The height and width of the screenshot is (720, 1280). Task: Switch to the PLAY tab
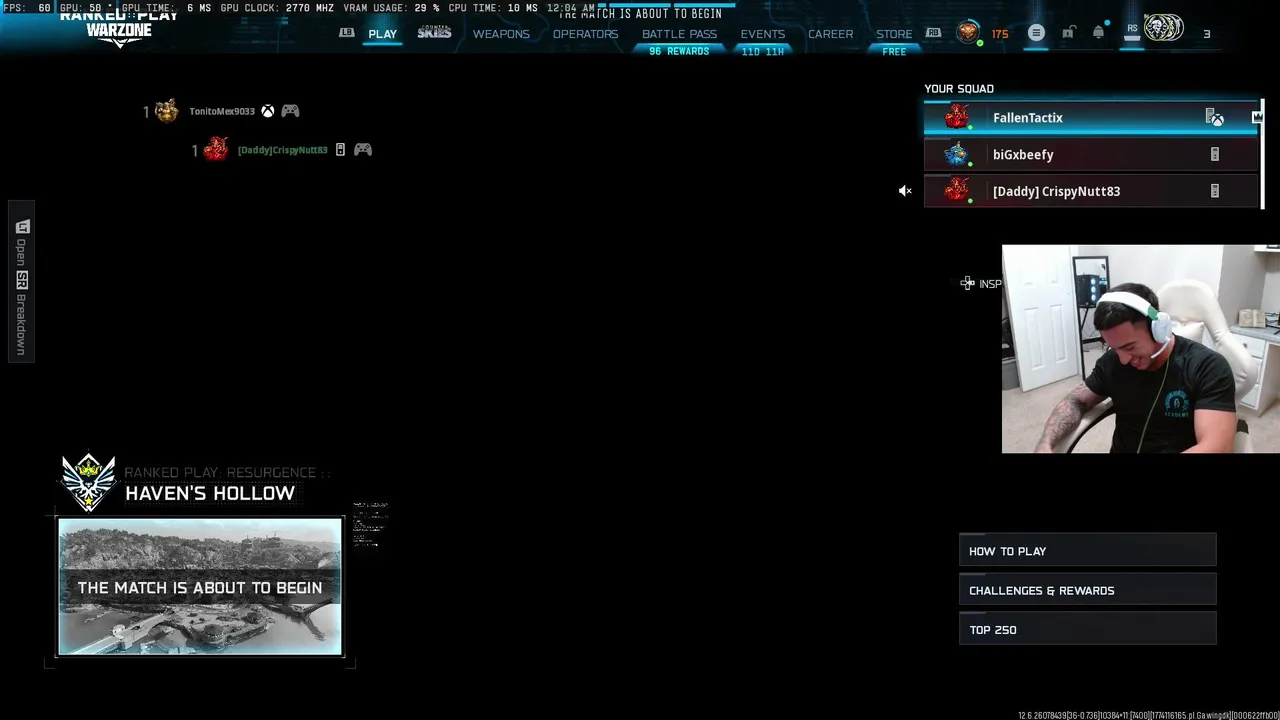pos(382,34)
